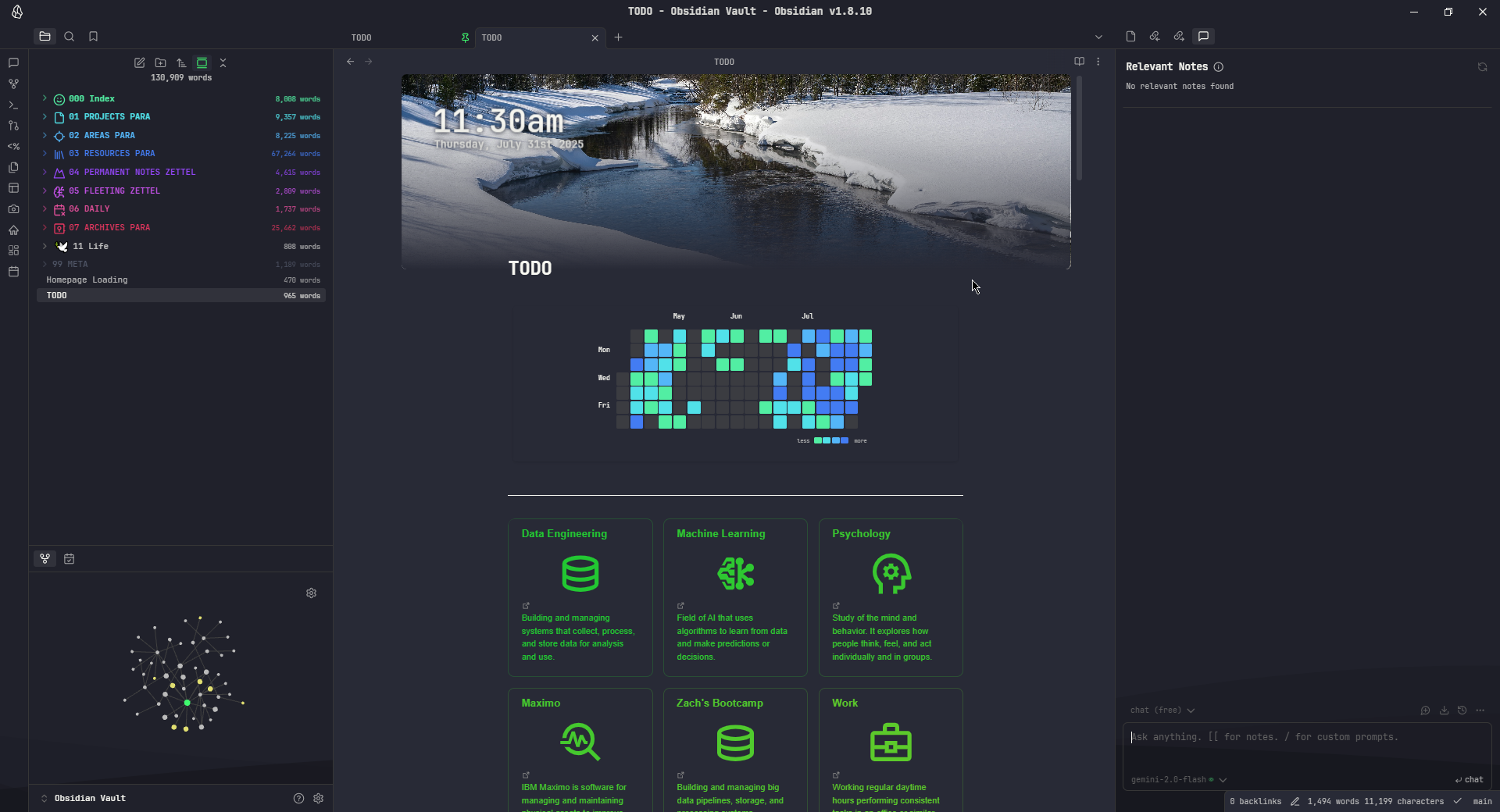The width and height of the screenshot is (1500, 812).
Task: Show Relevant Notes info icon
Action: [1219, 67]
